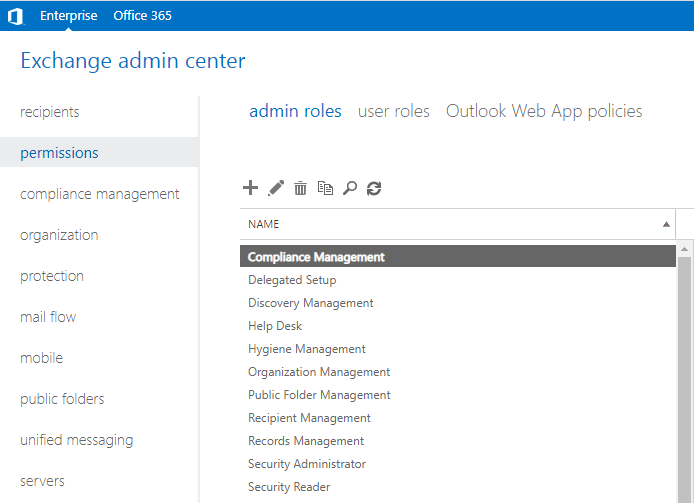This screenshot has height=503, width=694.
Task: Select the admin roles tab
Action: tap(295, 111)
